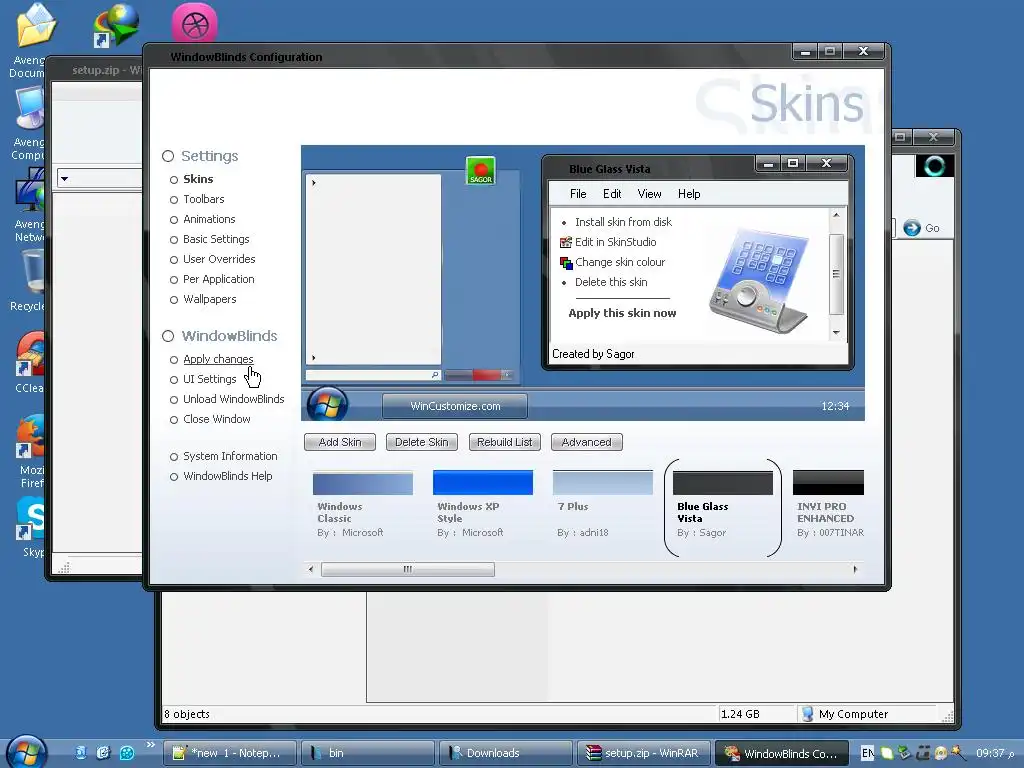Select Toolbars in the Settings list
Screen dimensions: 1024x768
tap(203, 199)
